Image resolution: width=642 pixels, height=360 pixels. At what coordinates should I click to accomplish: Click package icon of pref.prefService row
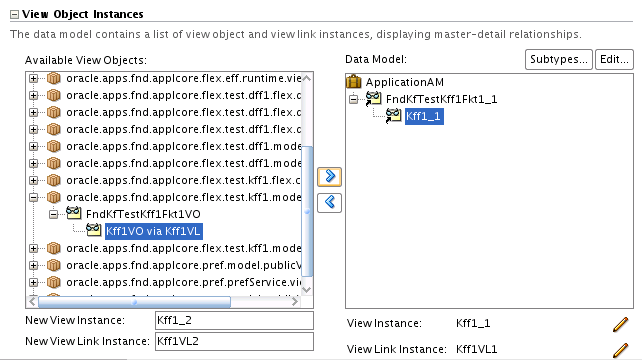(53, 282)
